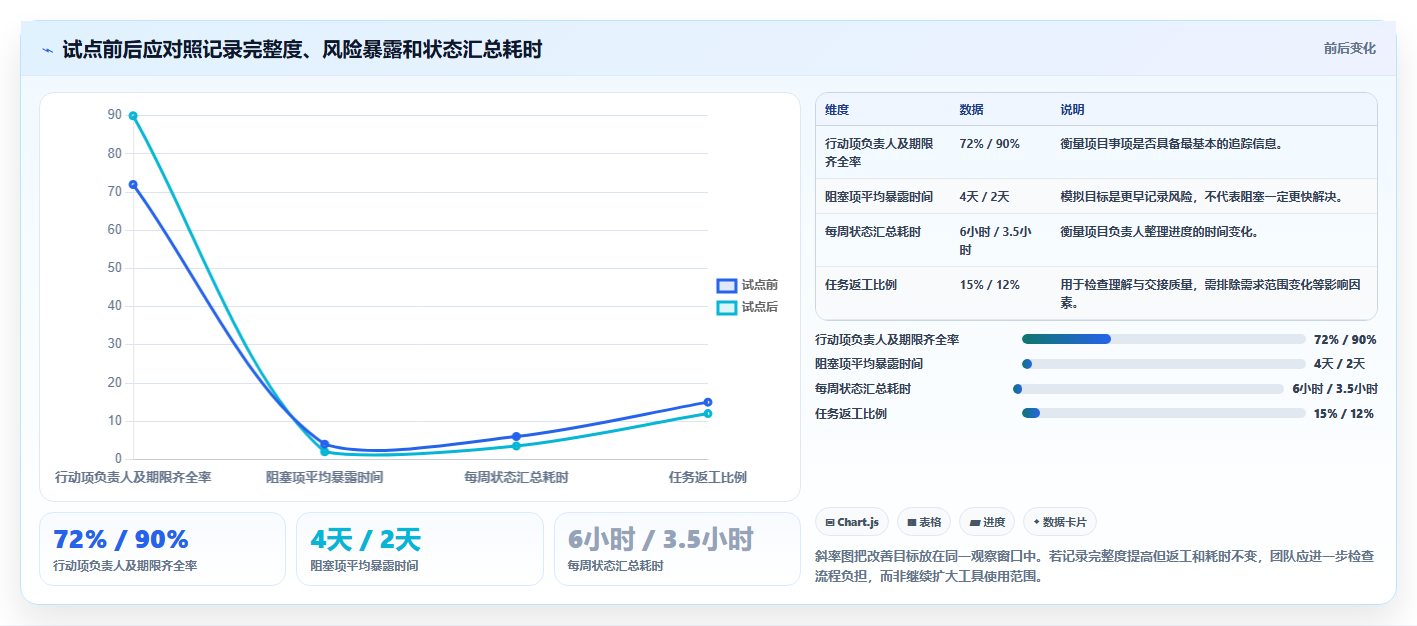This screenshot has width=1417, height=626.
Task: Select table value 4天 / 2天
Action: pyautogui.click(x=984, y=196)
